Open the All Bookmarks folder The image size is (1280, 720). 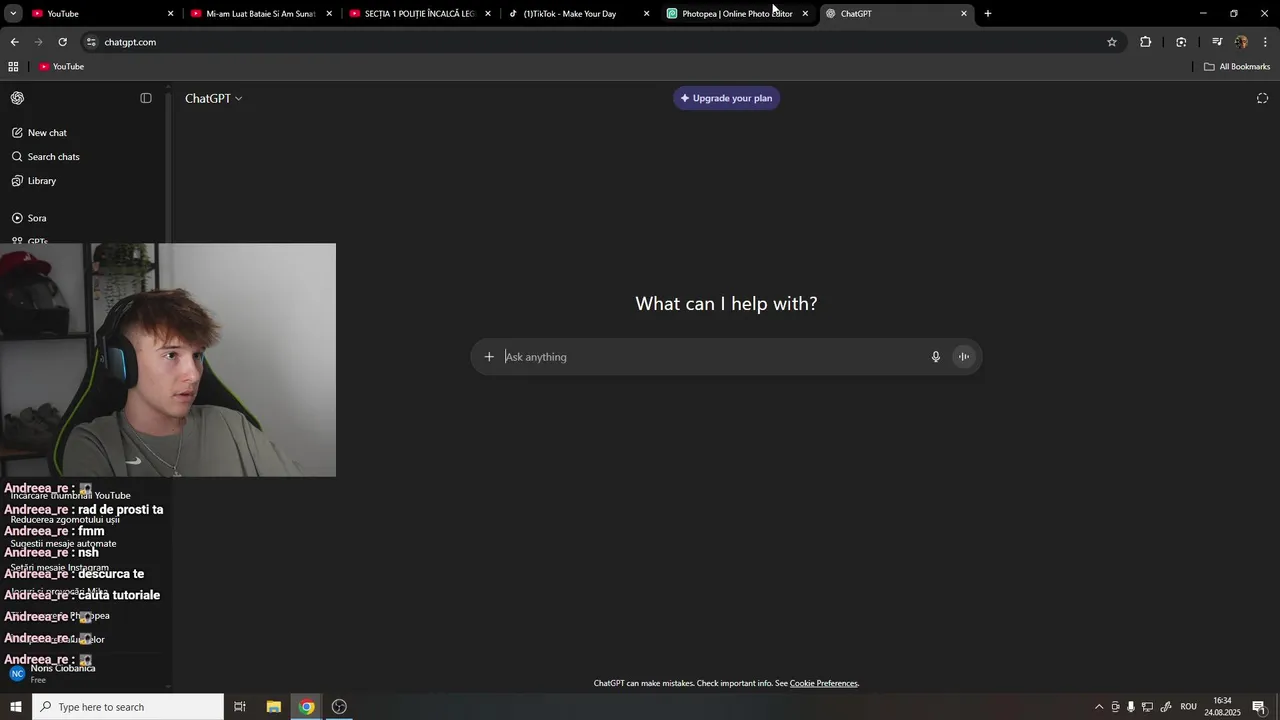pyautogui.click(x=1237, y=67)
